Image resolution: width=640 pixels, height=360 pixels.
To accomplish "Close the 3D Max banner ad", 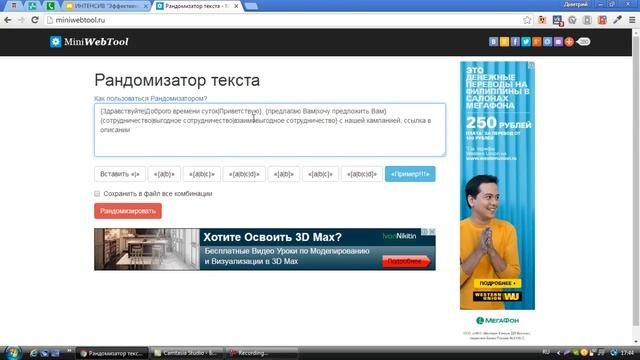I will click(x=432, y=231).
